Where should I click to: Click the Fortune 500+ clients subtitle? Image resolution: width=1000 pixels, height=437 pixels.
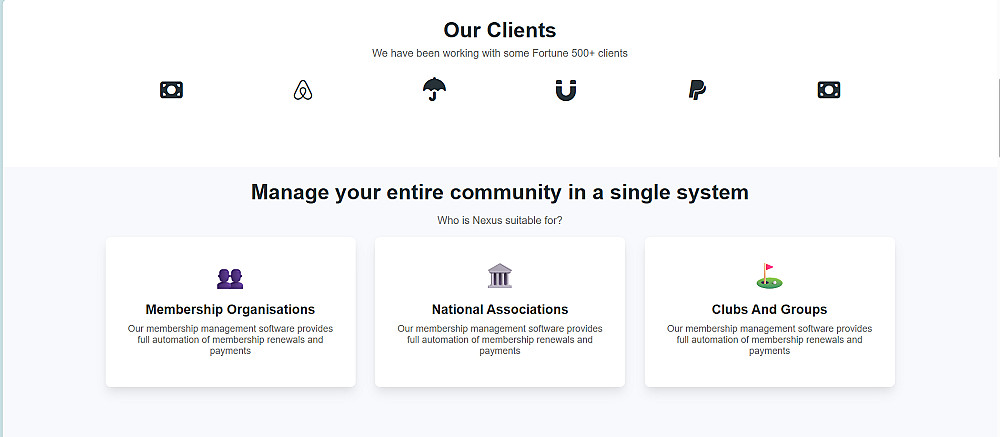(x=500, y=53)
